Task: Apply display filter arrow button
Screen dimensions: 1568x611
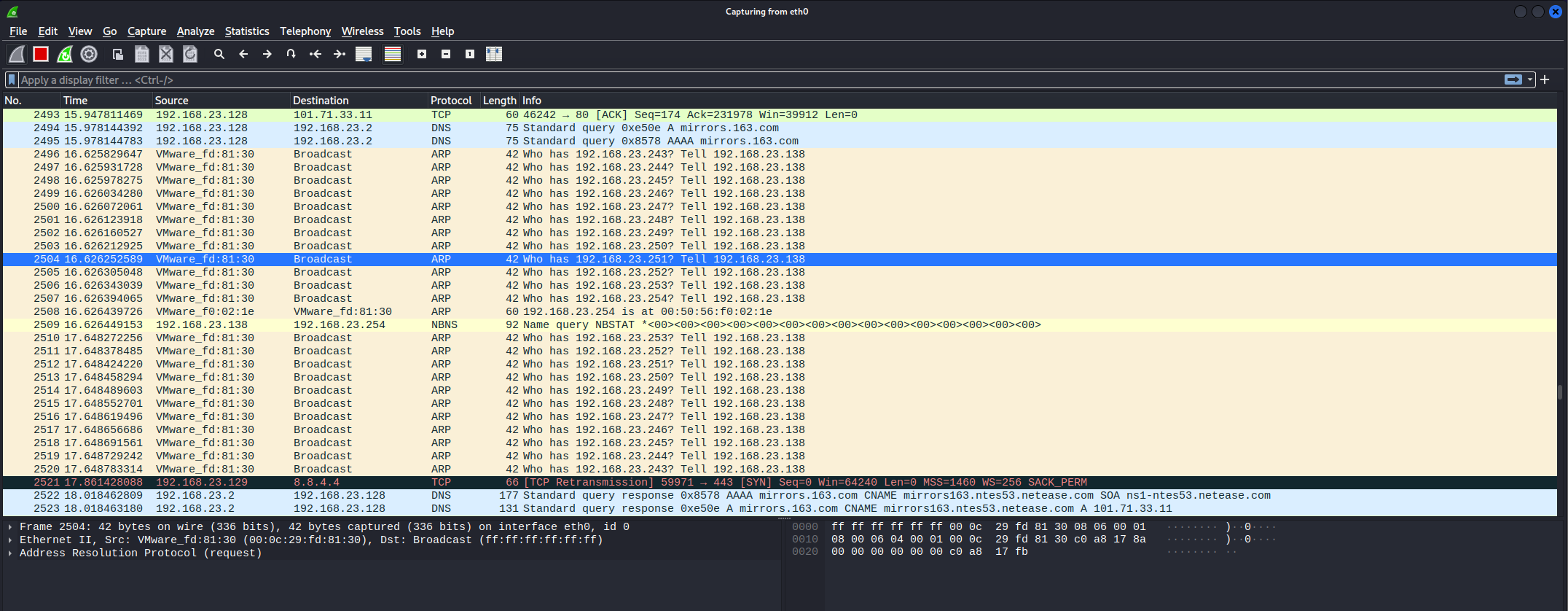Action: point(1513,79)
